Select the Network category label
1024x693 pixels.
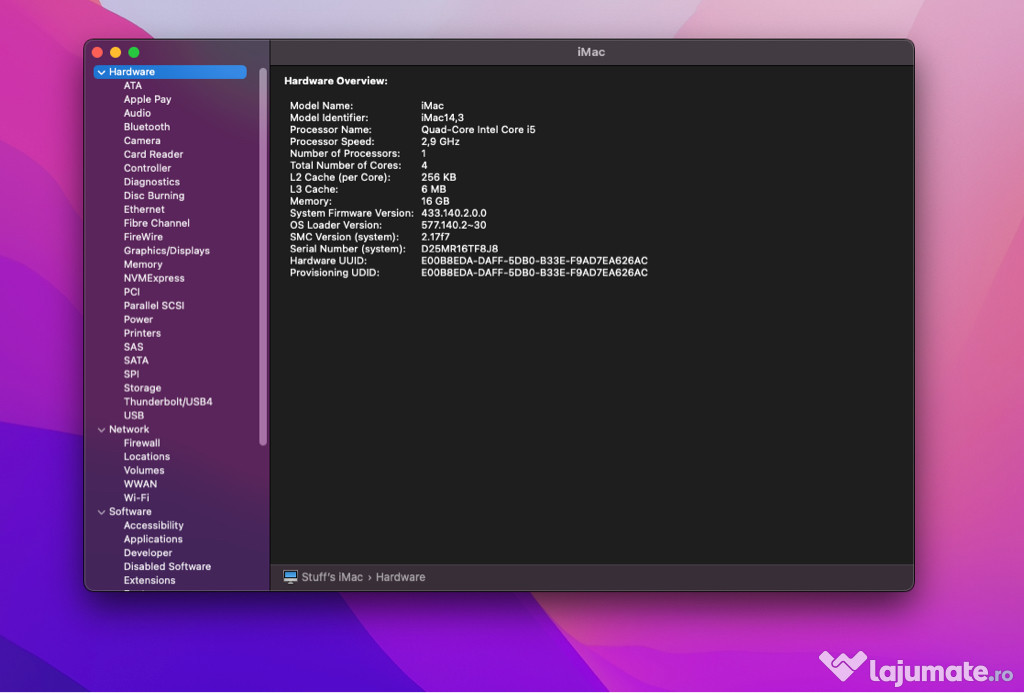129,429
